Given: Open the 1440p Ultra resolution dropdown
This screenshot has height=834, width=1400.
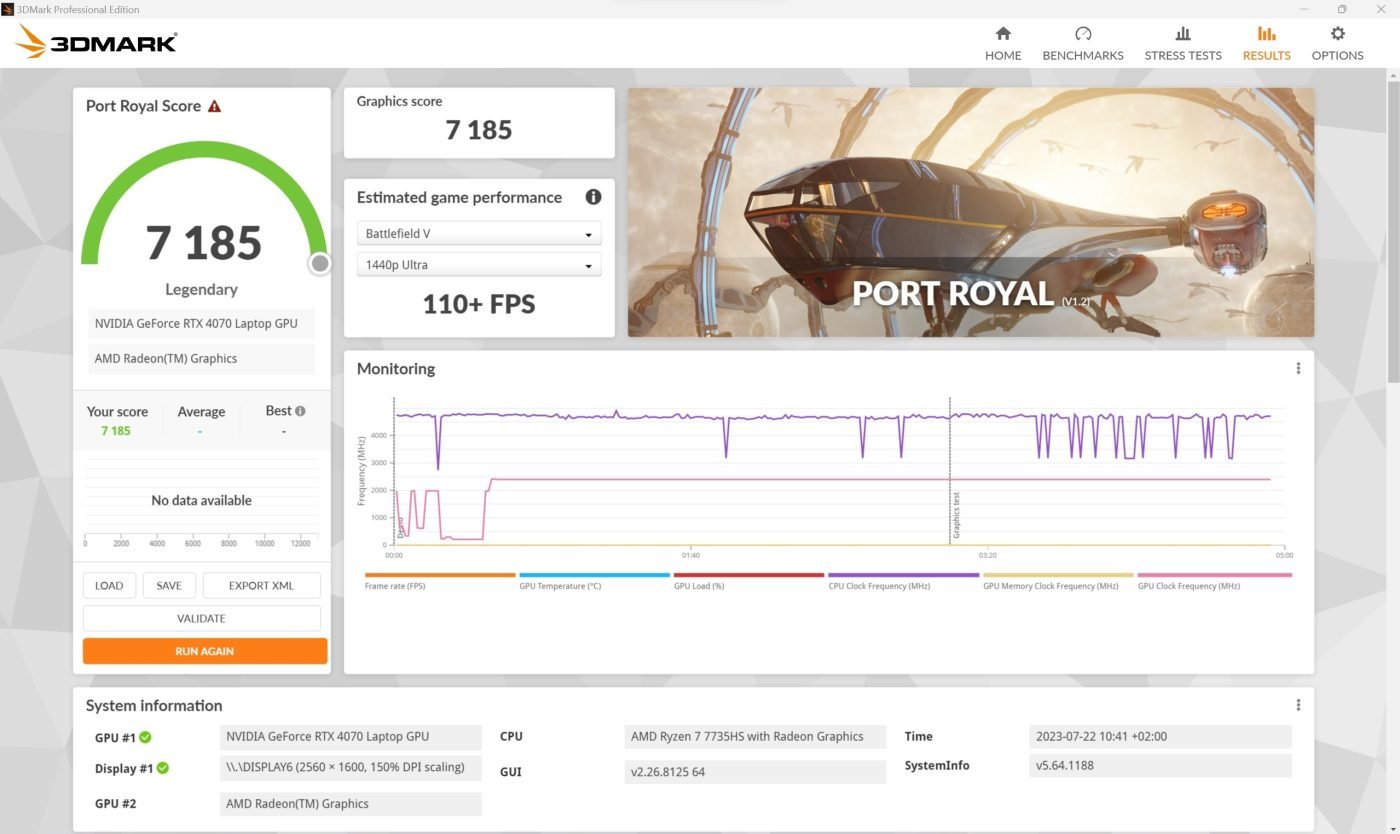Looking at the screenshot, I should pos(479,265).
